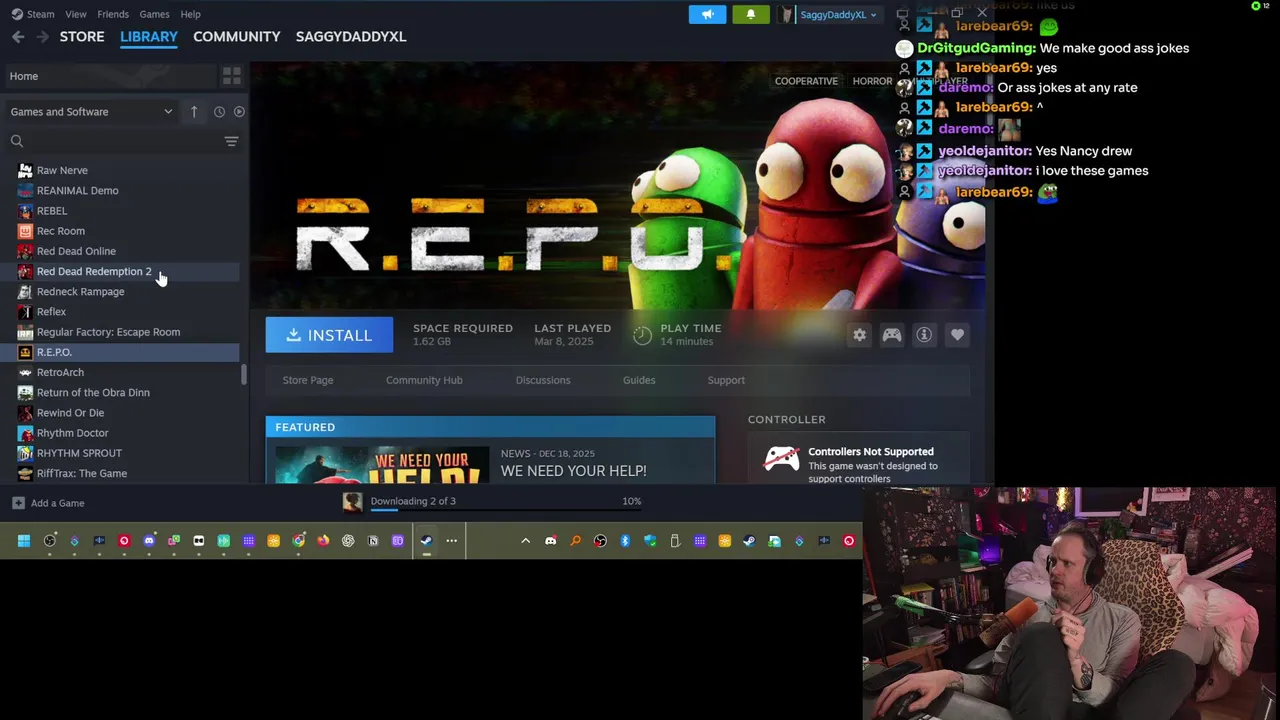Image resolution: width=1280 pixels, height=720 pixels.
Task: Open the advanced filters icon beside search
Action: click(231, 141)
